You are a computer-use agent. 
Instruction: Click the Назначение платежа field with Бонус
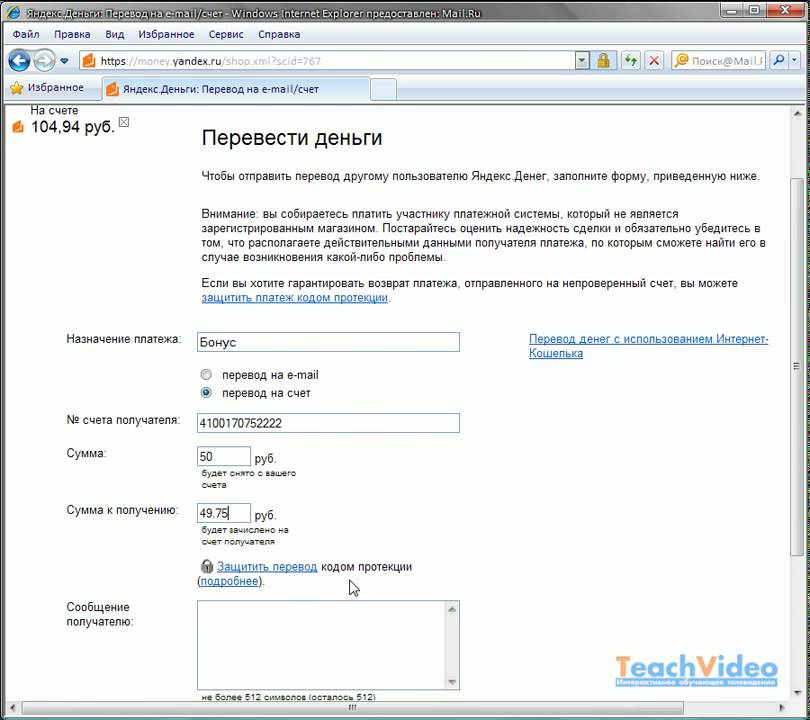coord(328,342)
